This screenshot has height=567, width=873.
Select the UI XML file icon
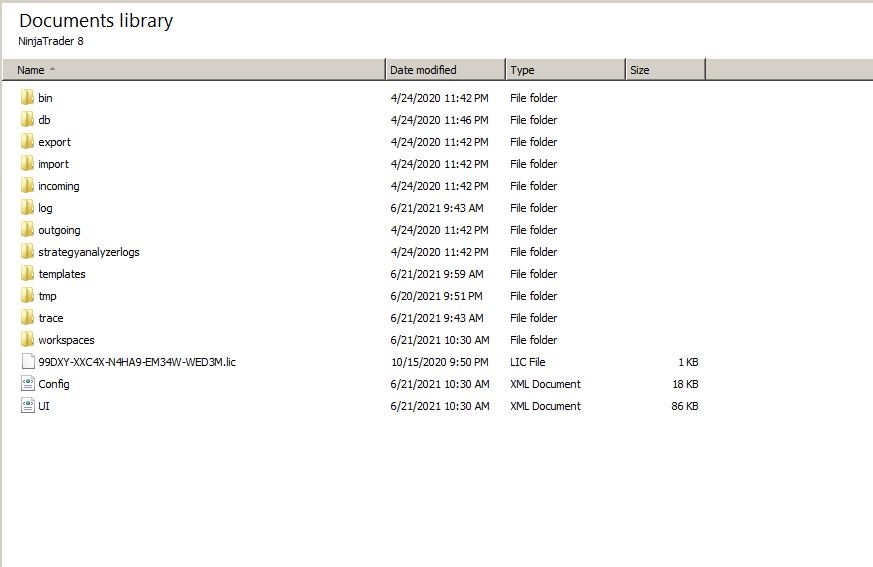pos(28,405)
